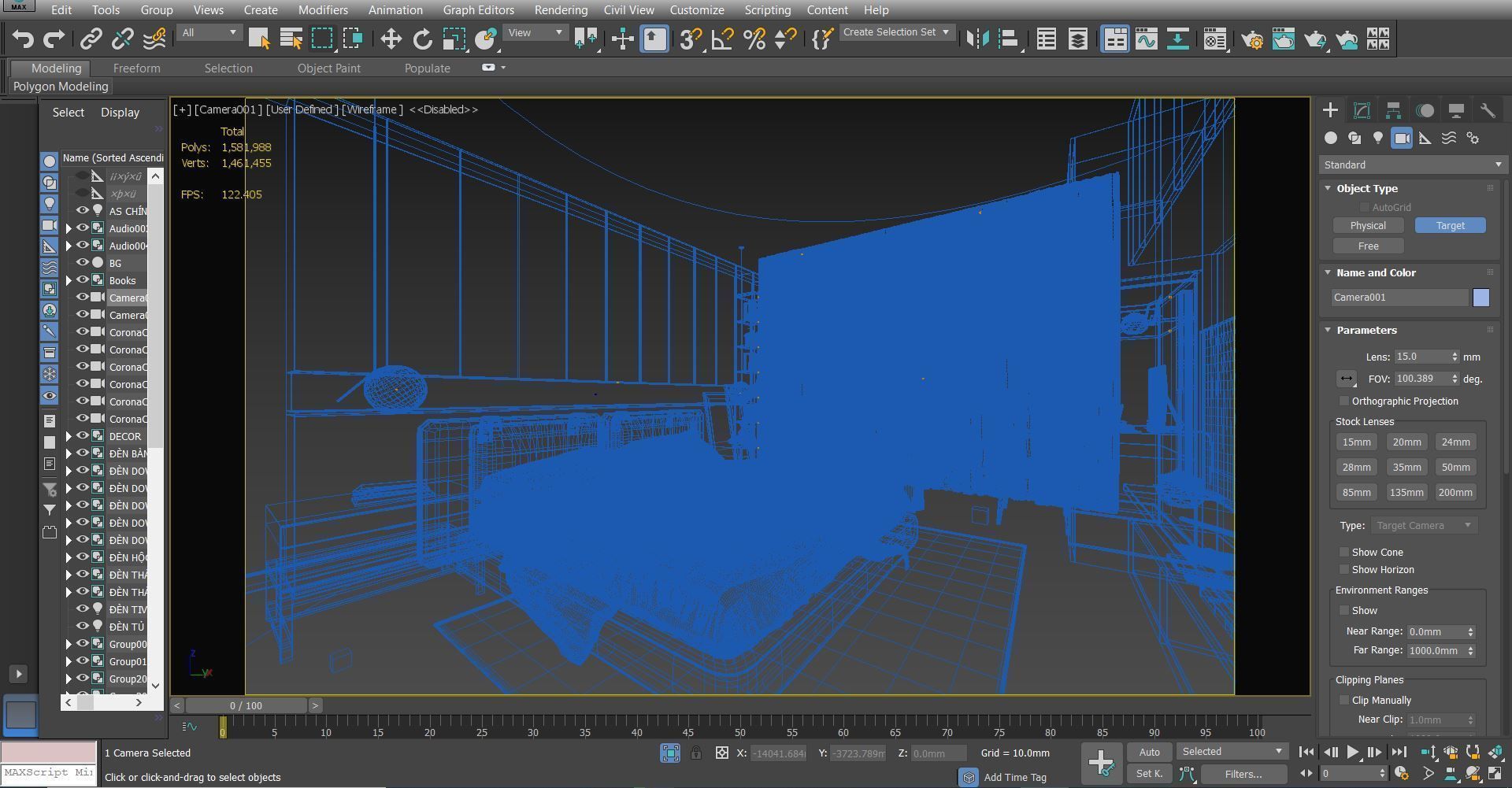This screenshot has height=788, width=1512.
Task: Toggle the selection lock icon
Action: (x=696, y=753)
